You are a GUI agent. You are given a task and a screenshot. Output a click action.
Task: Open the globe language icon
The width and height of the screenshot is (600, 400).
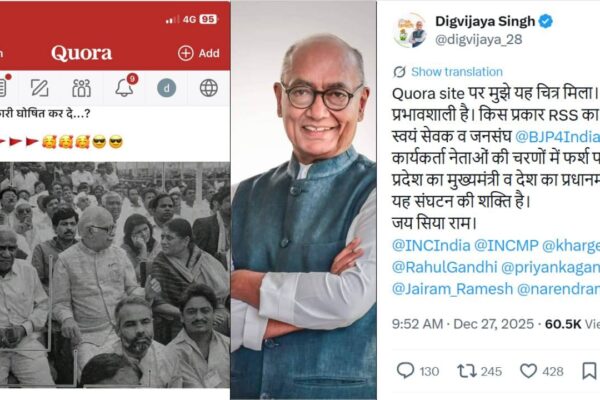click(209, 88)
